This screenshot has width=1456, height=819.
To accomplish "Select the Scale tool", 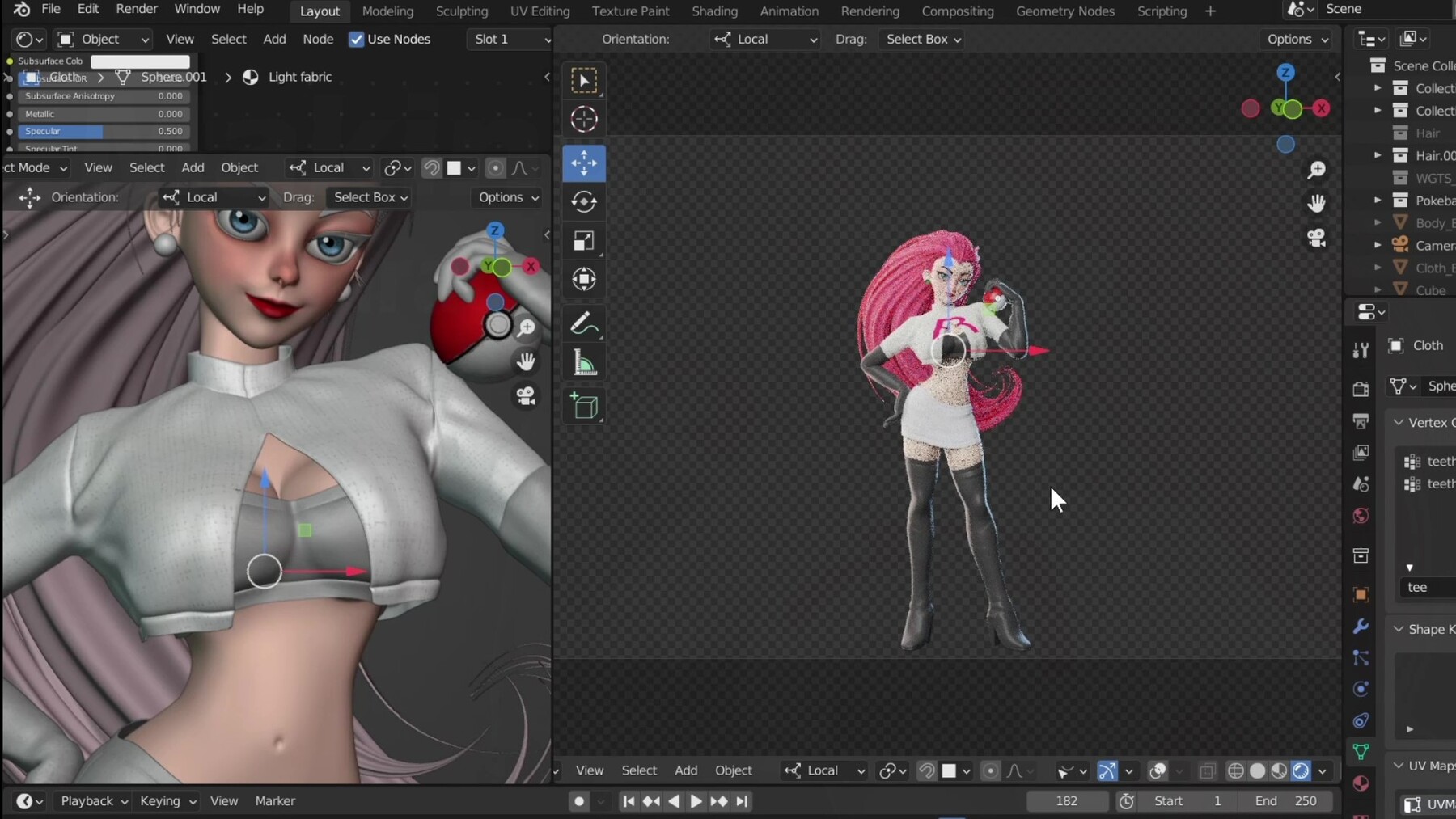I will tap(584, 240).
